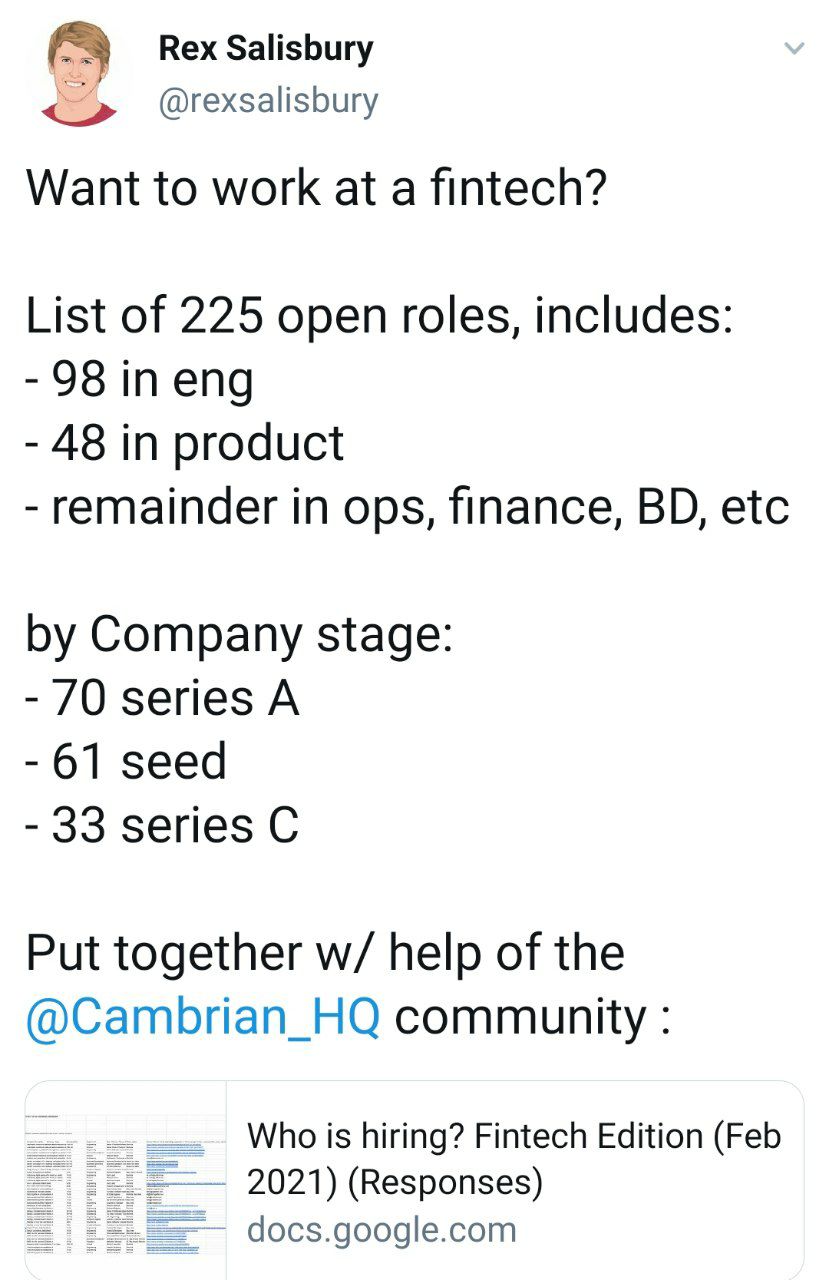Tap the "98 in eng" line

coord(139,380)
